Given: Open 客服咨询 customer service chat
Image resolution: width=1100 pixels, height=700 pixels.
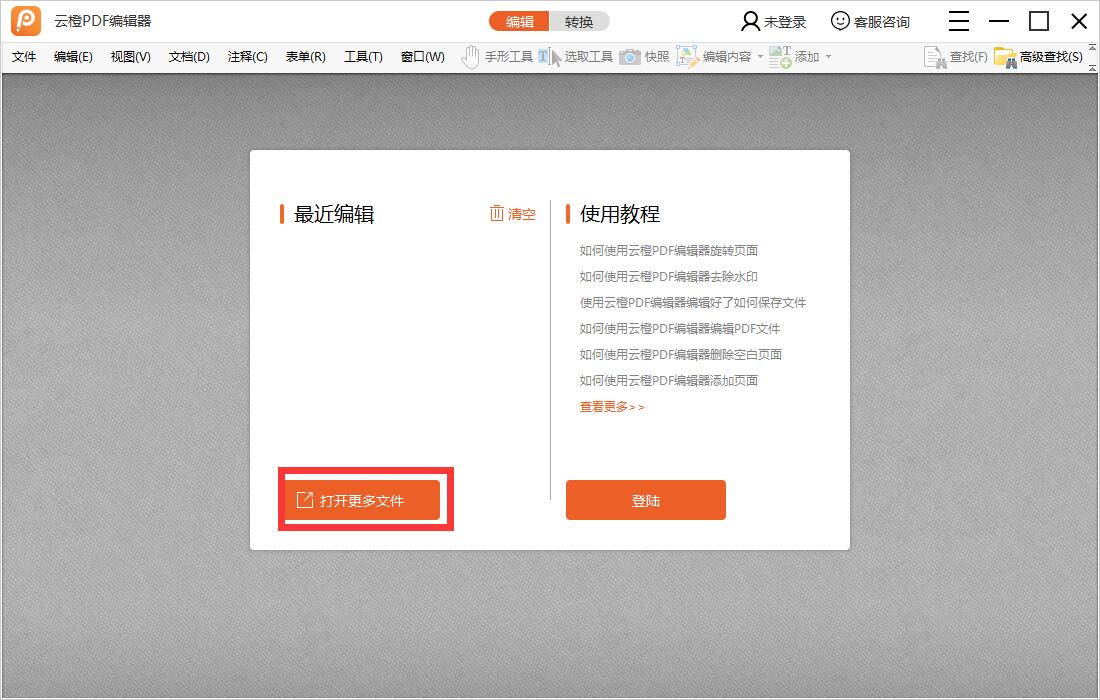Looking at the screenshot, I should click(x=871, y=22).
